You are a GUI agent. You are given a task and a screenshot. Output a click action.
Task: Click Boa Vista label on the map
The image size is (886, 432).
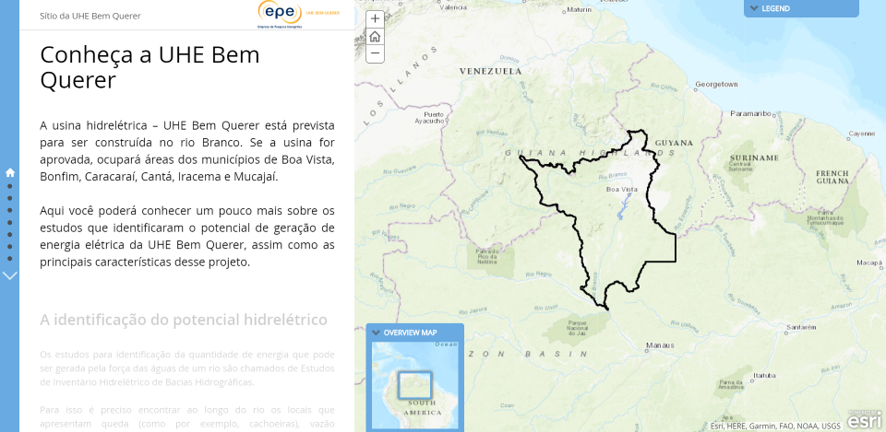pyautogui.click(x=622, y=189)
